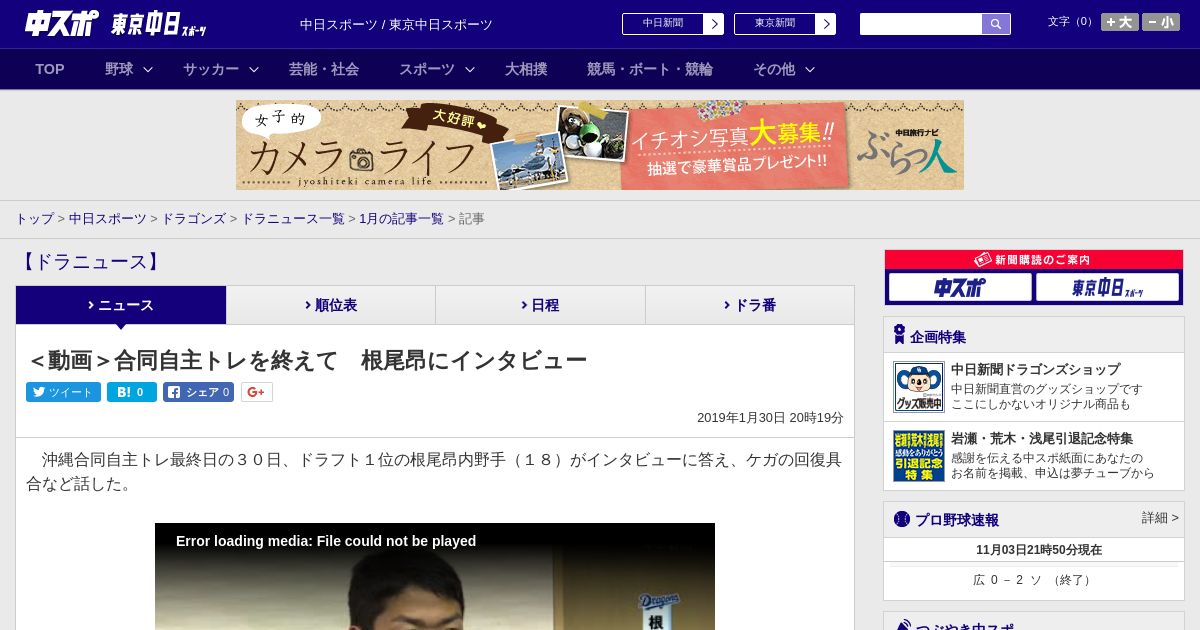Expand the サッカー menu dropdown

click(221, 69)
